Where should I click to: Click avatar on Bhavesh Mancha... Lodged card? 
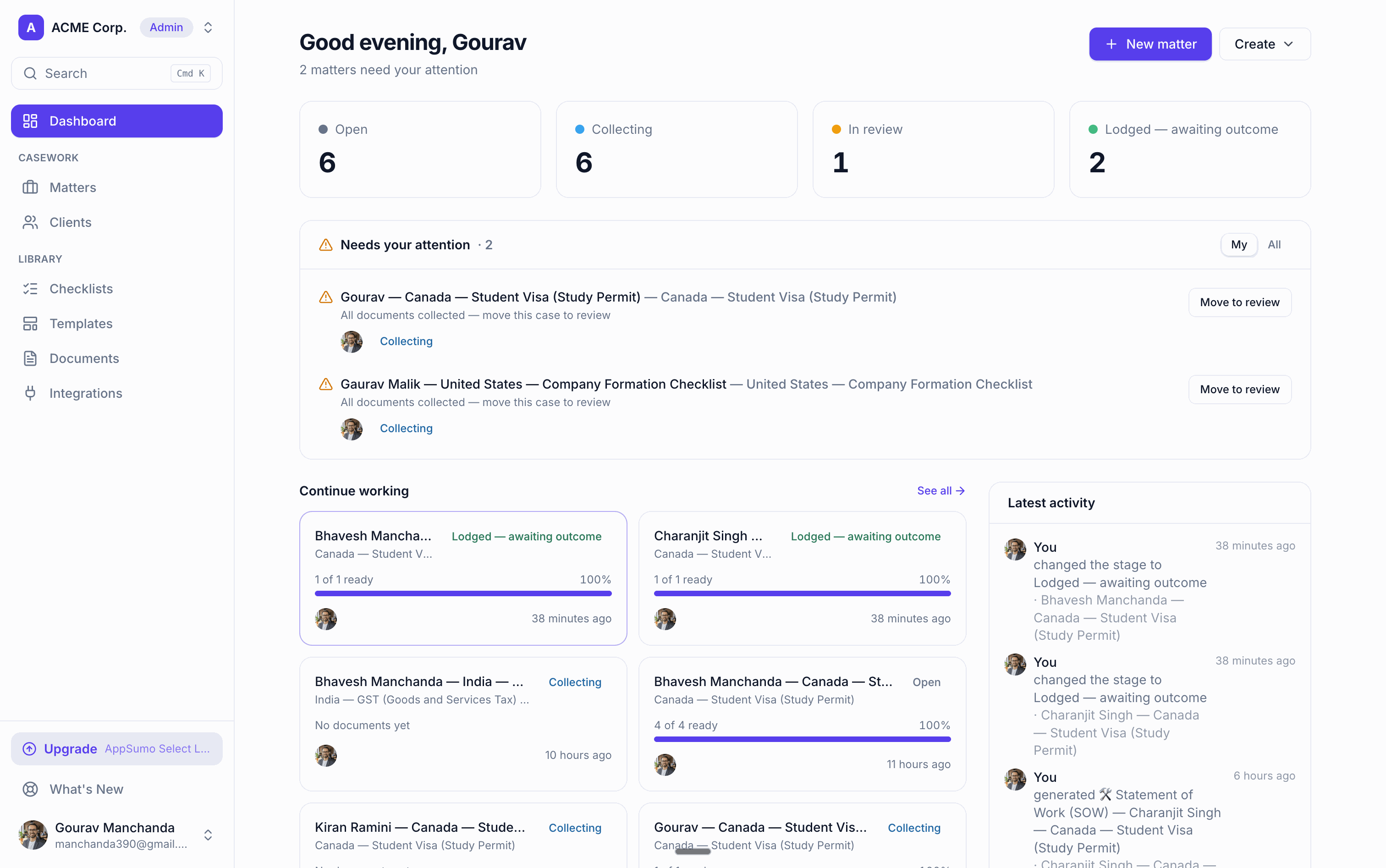(325, 620)
